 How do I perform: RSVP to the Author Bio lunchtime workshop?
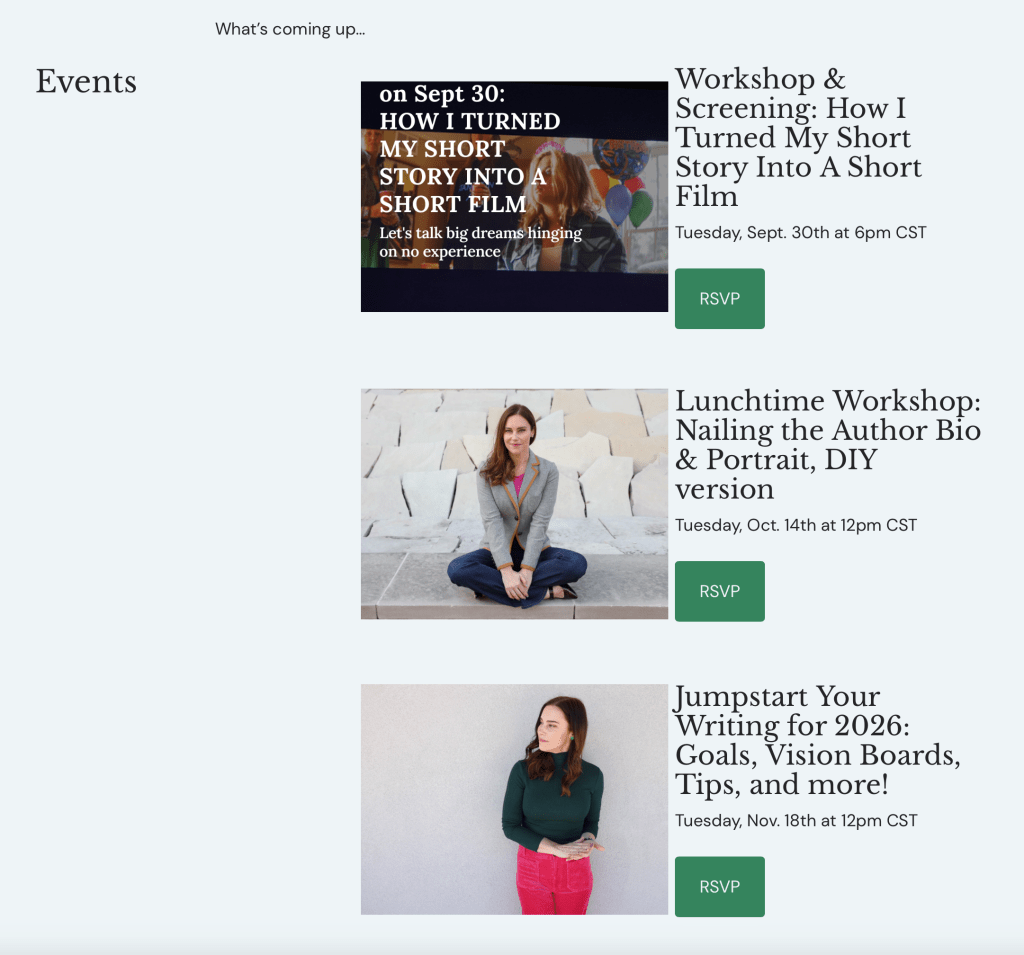click(x=719, y=591)
